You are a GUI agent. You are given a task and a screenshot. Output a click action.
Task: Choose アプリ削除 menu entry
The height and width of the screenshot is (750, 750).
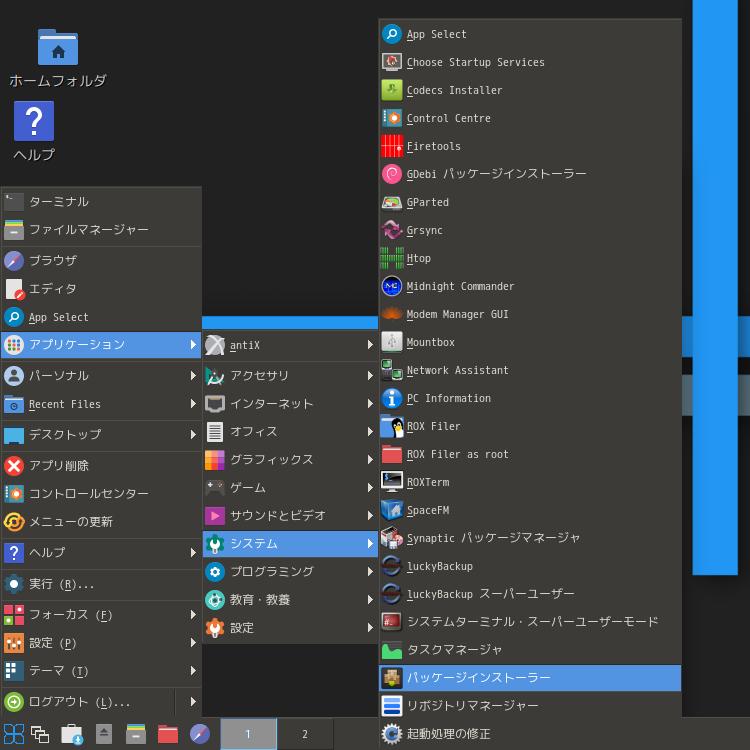point(101,465)
